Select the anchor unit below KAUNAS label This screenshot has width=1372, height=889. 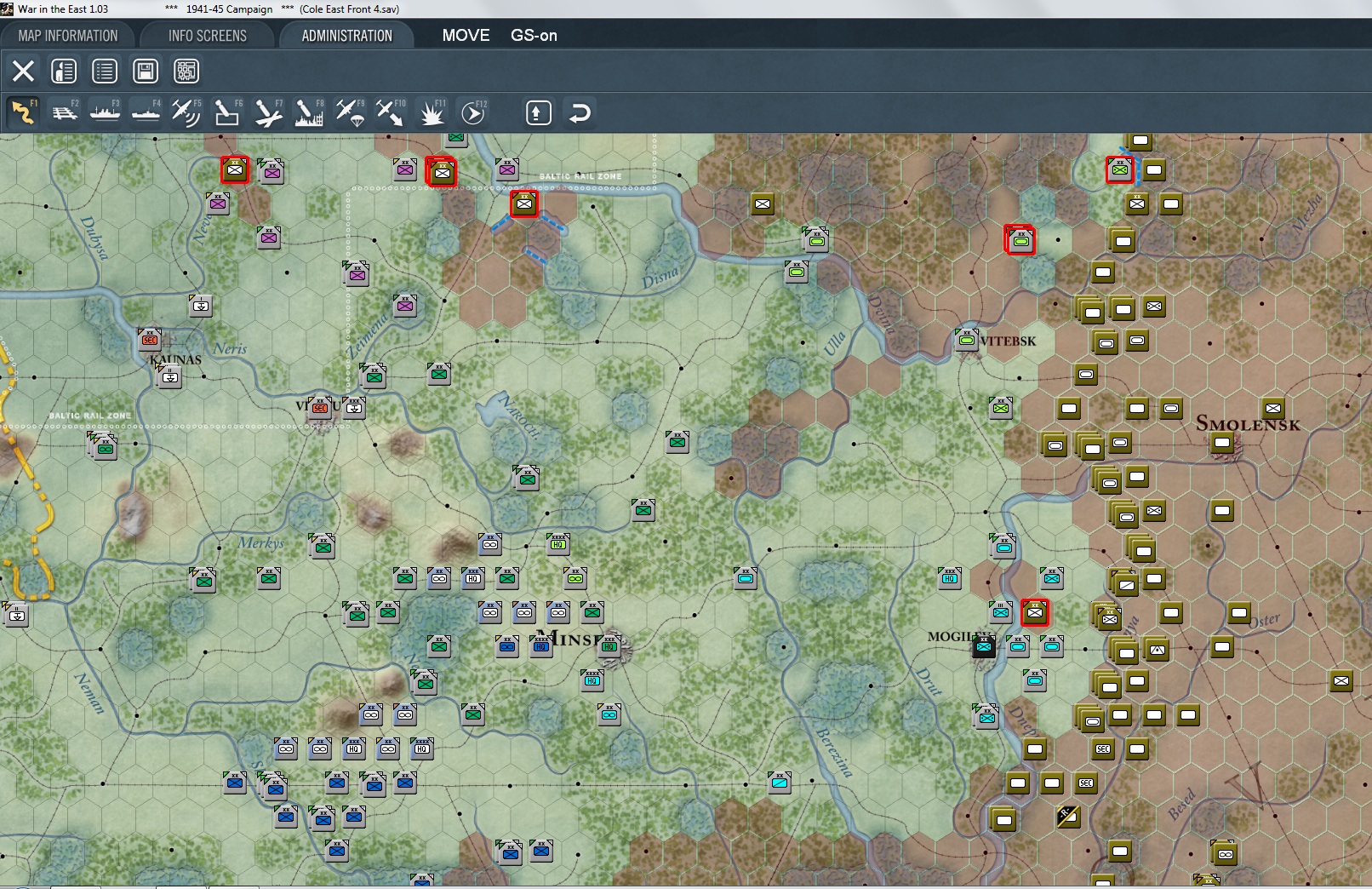click(170, 375)
